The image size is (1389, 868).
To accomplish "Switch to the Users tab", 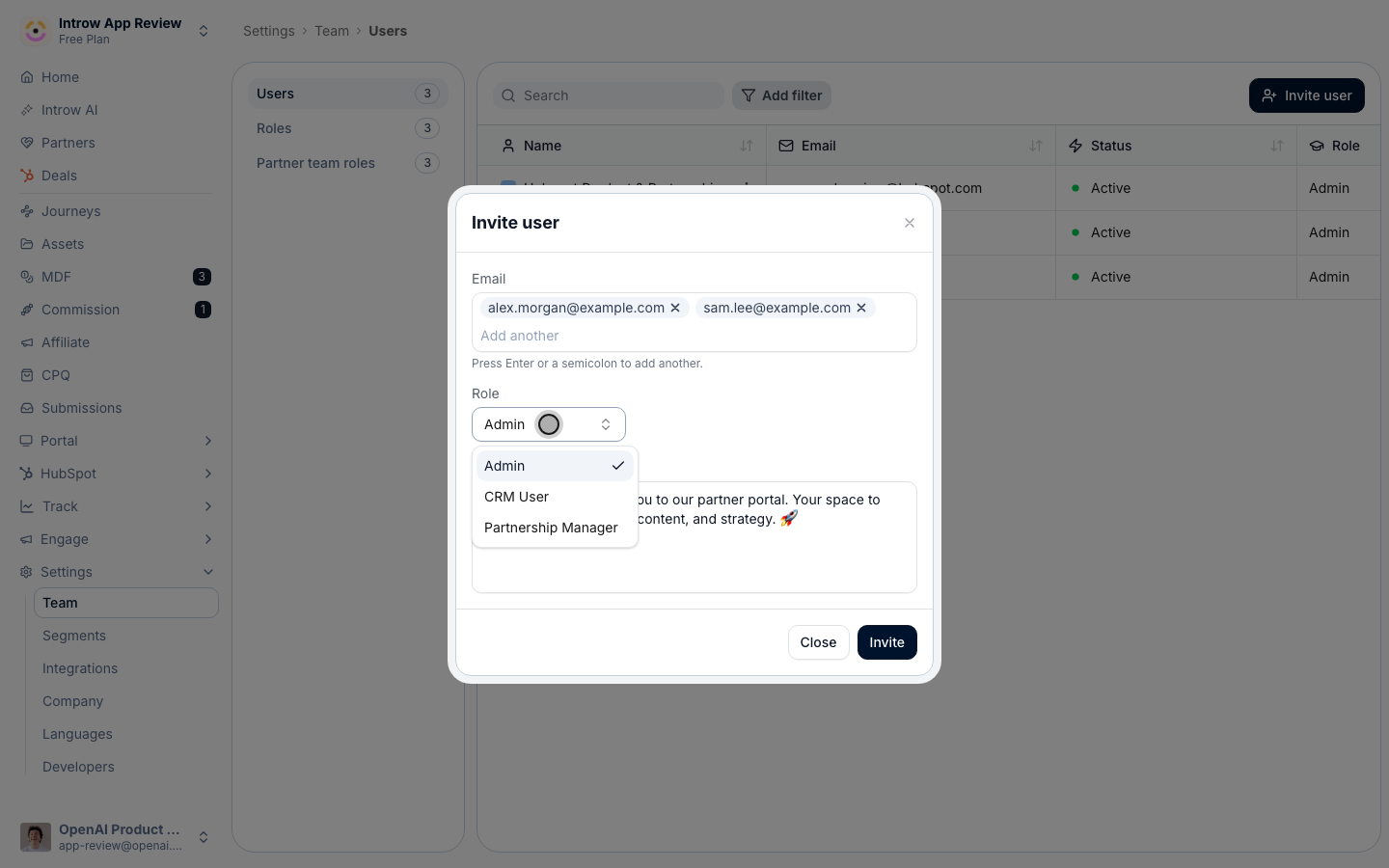I will [348, 94].
